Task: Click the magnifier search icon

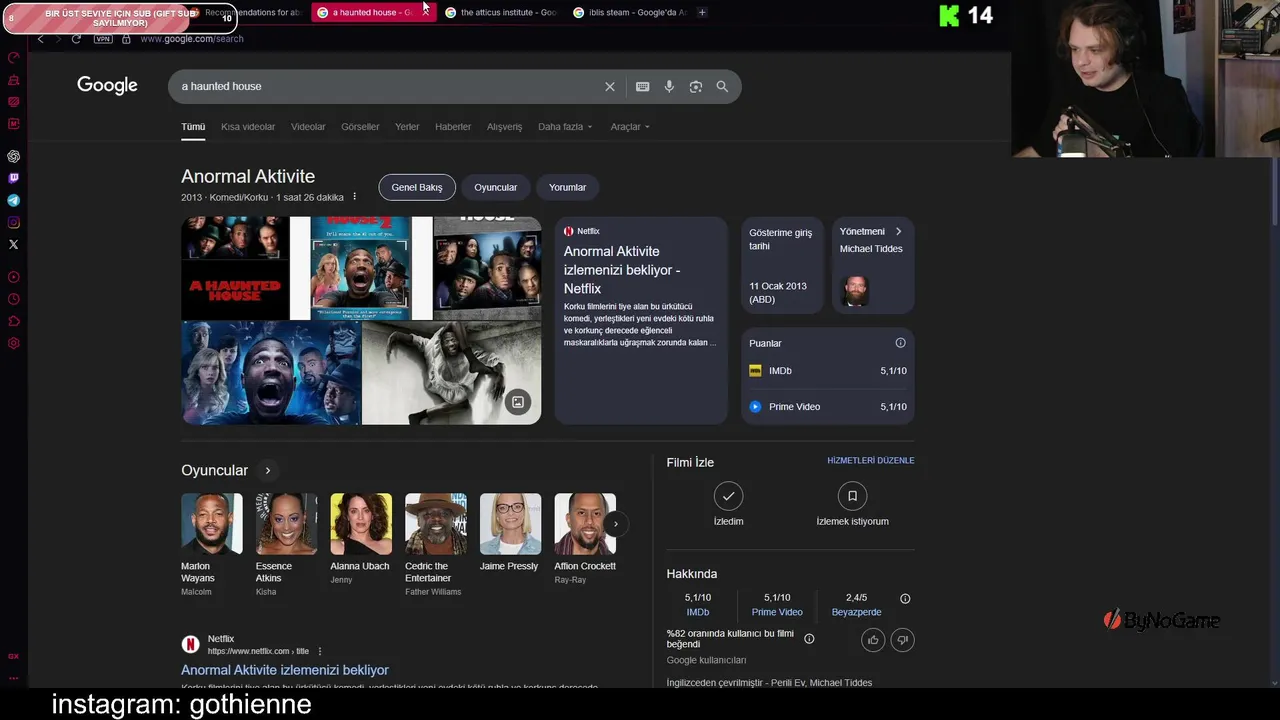Action: pos(722,87)
